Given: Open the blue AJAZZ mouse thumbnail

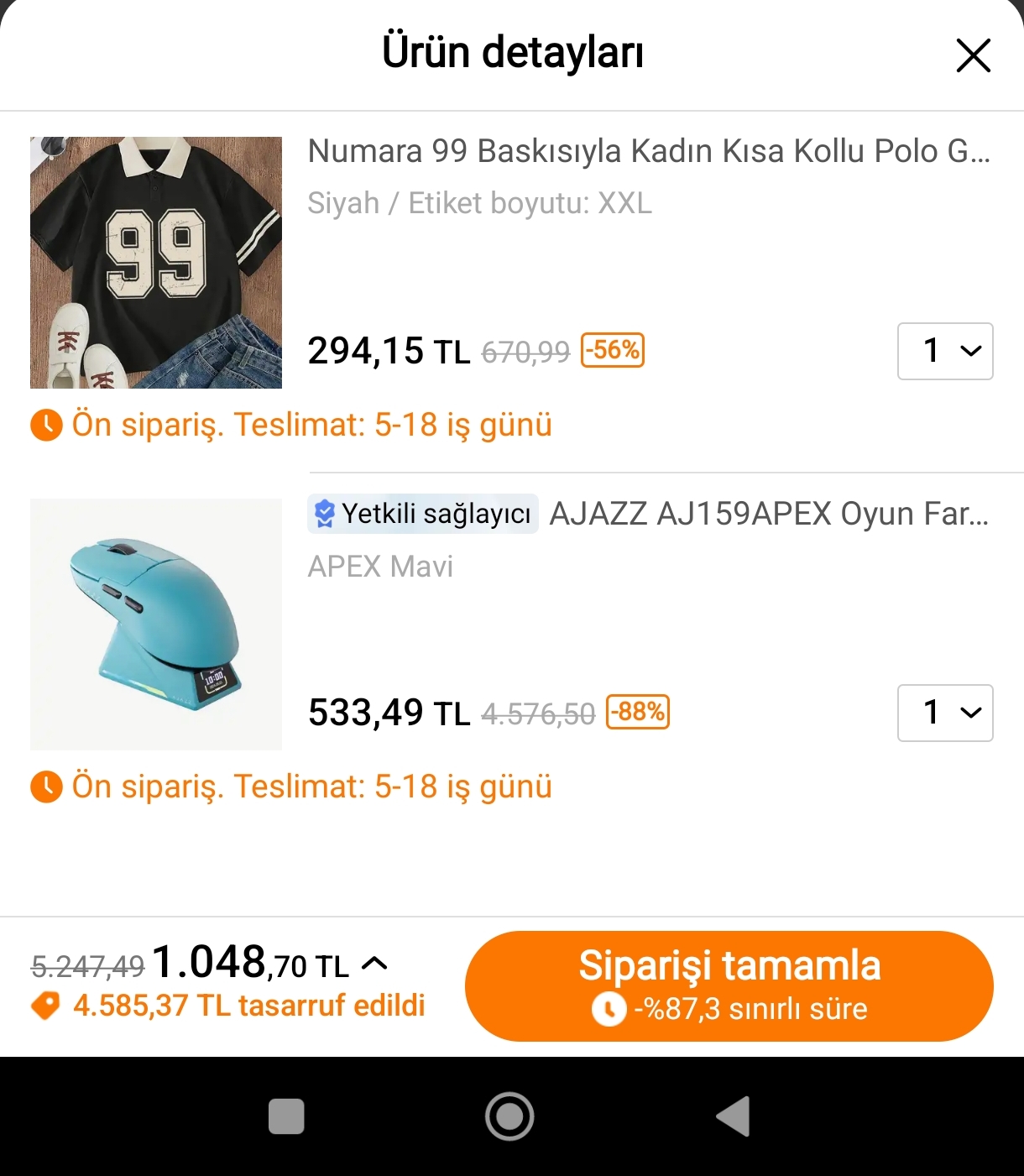Looking at the screenshot, I should 156,625.
